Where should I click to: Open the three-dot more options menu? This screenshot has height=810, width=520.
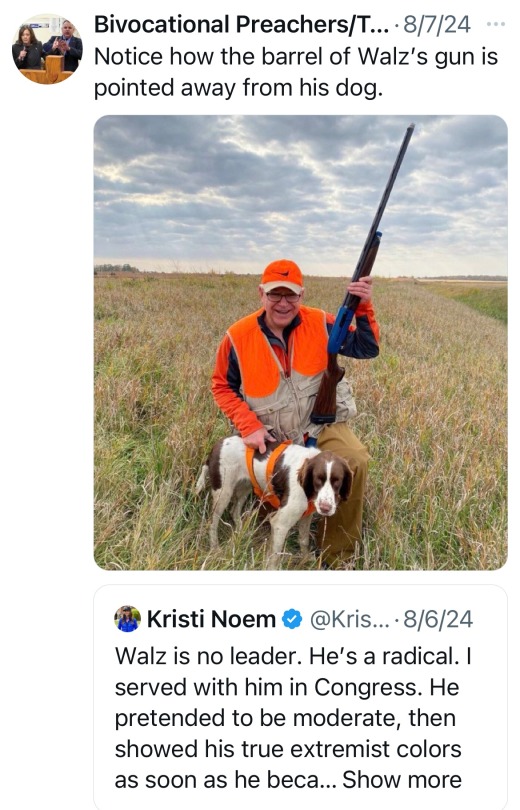496,24
